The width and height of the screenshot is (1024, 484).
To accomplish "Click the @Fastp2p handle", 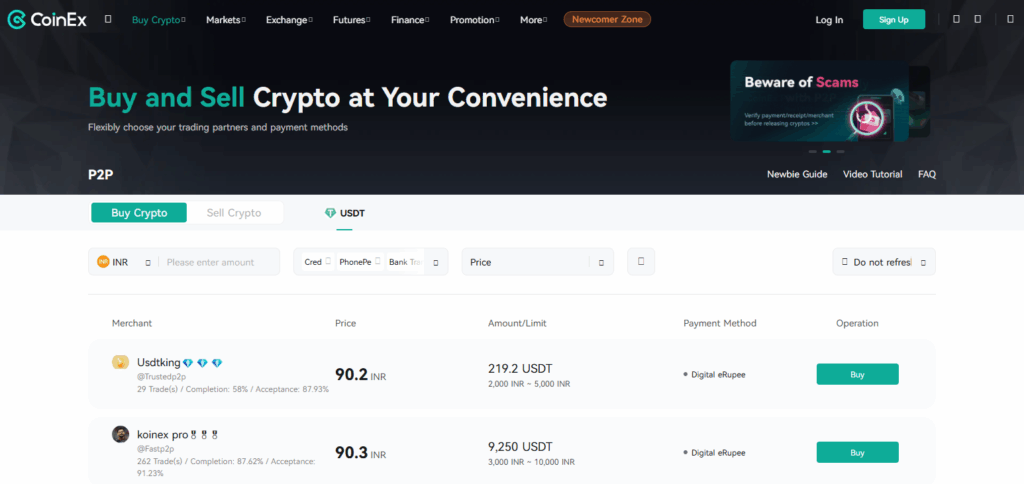I will click(x=155, y=449).
